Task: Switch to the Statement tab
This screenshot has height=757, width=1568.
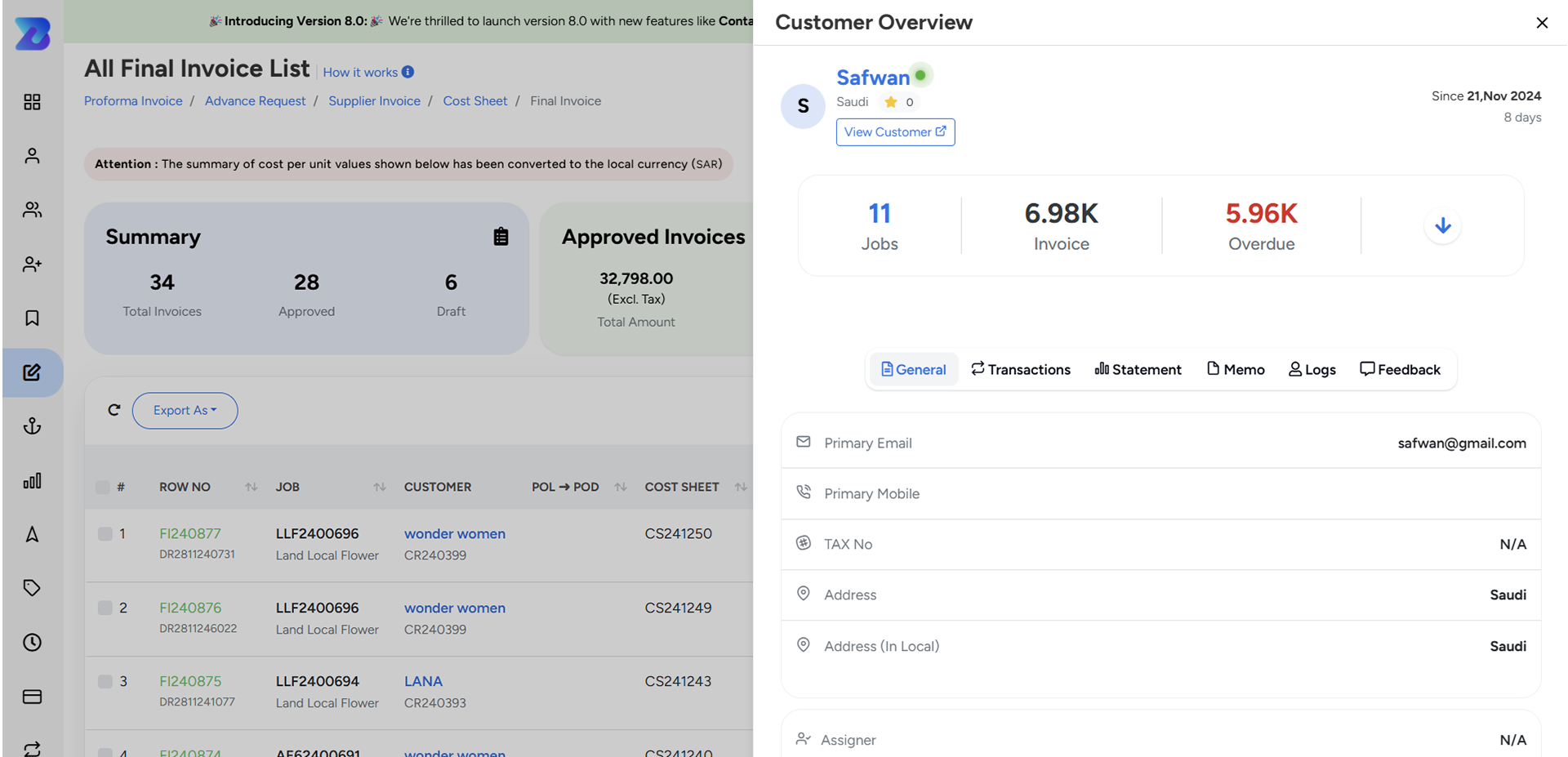Action: (x=1138, y=370)
